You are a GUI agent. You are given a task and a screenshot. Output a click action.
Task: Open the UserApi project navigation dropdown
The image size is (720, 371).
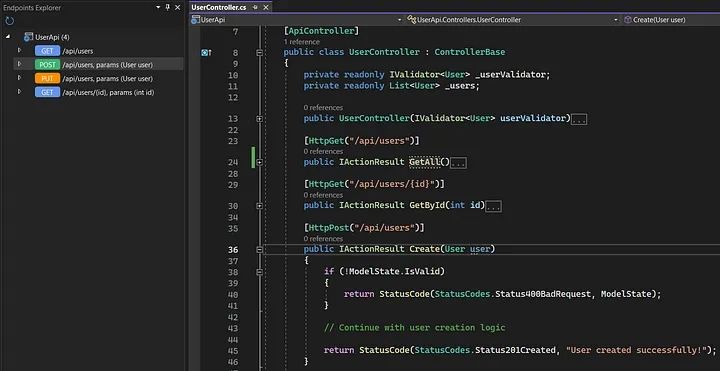[x=399, y=20]
